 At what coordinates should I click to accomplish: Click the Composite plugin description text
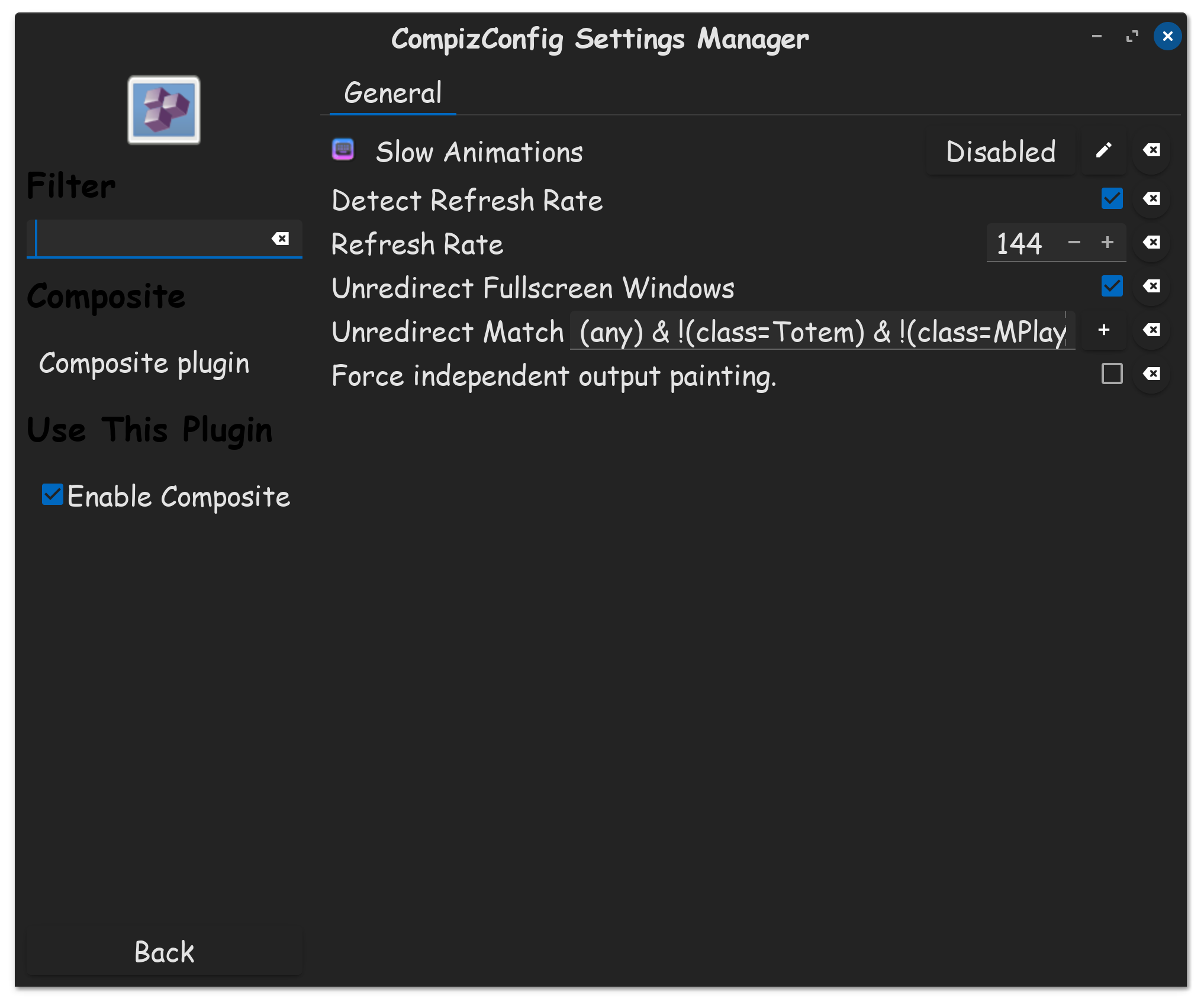point(144,363)
